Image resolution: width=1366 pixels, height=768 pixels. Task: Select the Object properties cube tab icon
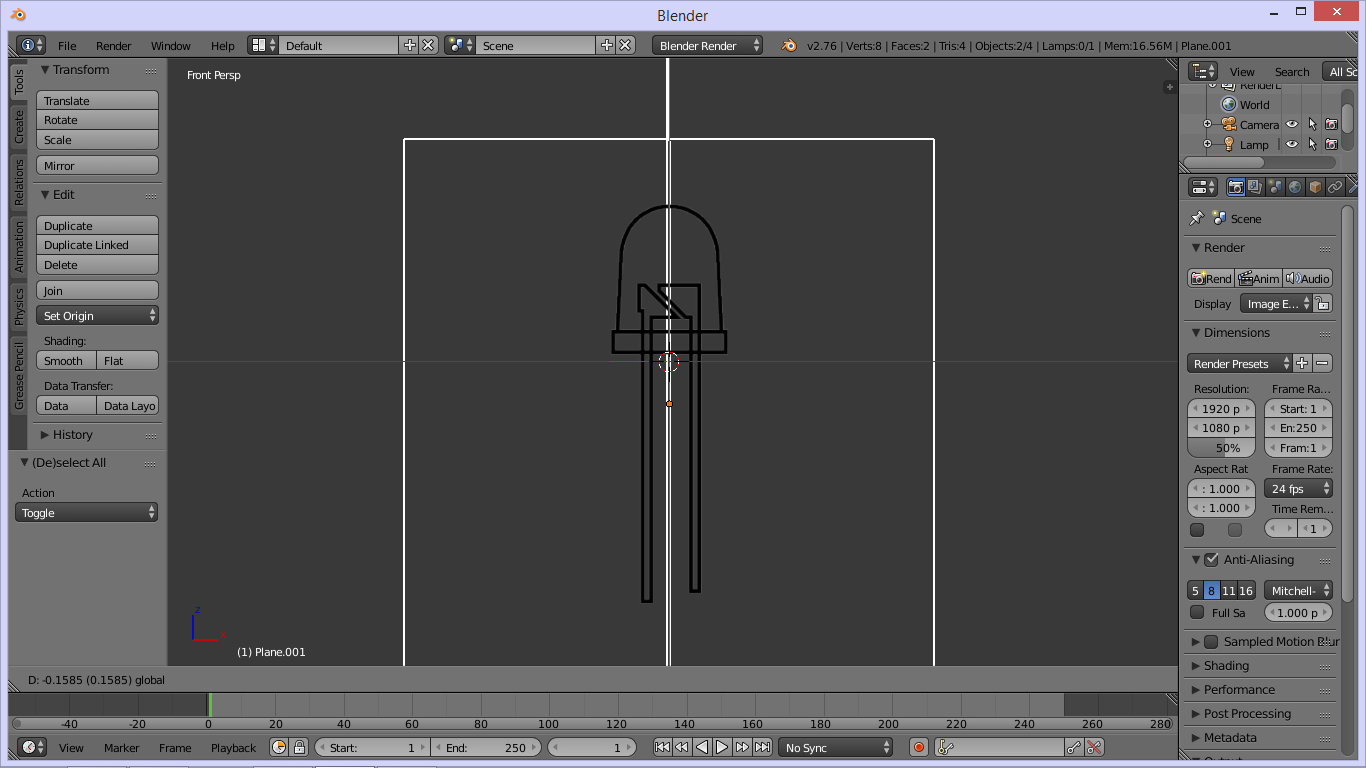point(1315,187)
